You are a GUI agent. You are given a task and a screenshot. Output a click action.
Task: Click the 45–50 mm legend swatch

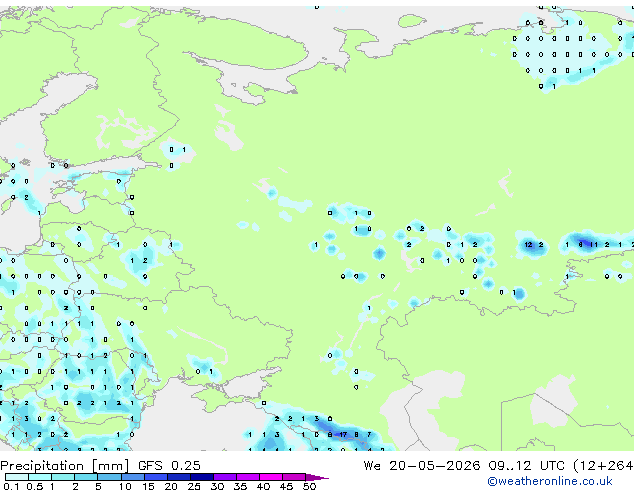pyautogui.click(x=294, y=477)
